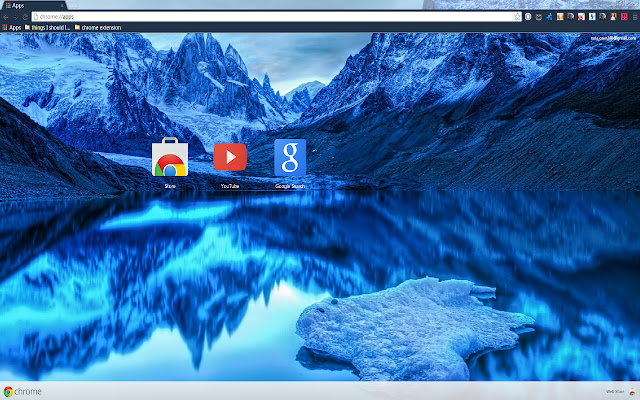The width and height of the screenshot is (640, 400).
Task: Go back with the back arrow
Action: coord(6,17)
